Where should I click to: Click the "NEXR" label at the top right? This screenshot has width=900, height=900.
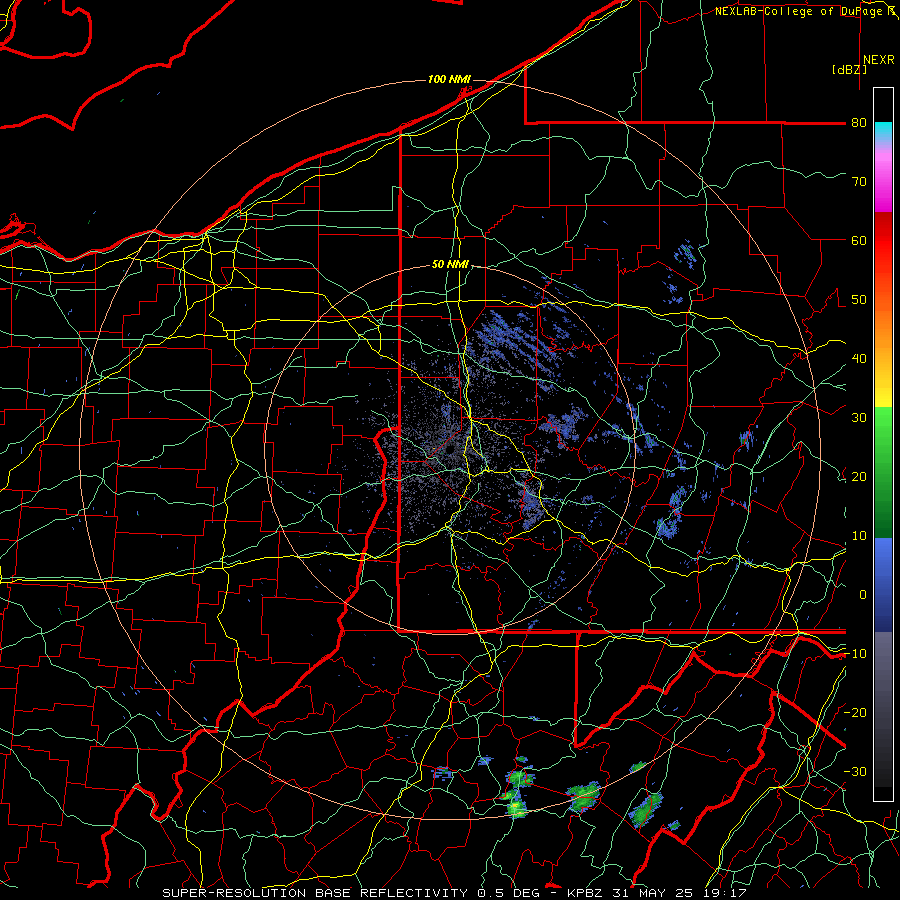click(879, 60)
